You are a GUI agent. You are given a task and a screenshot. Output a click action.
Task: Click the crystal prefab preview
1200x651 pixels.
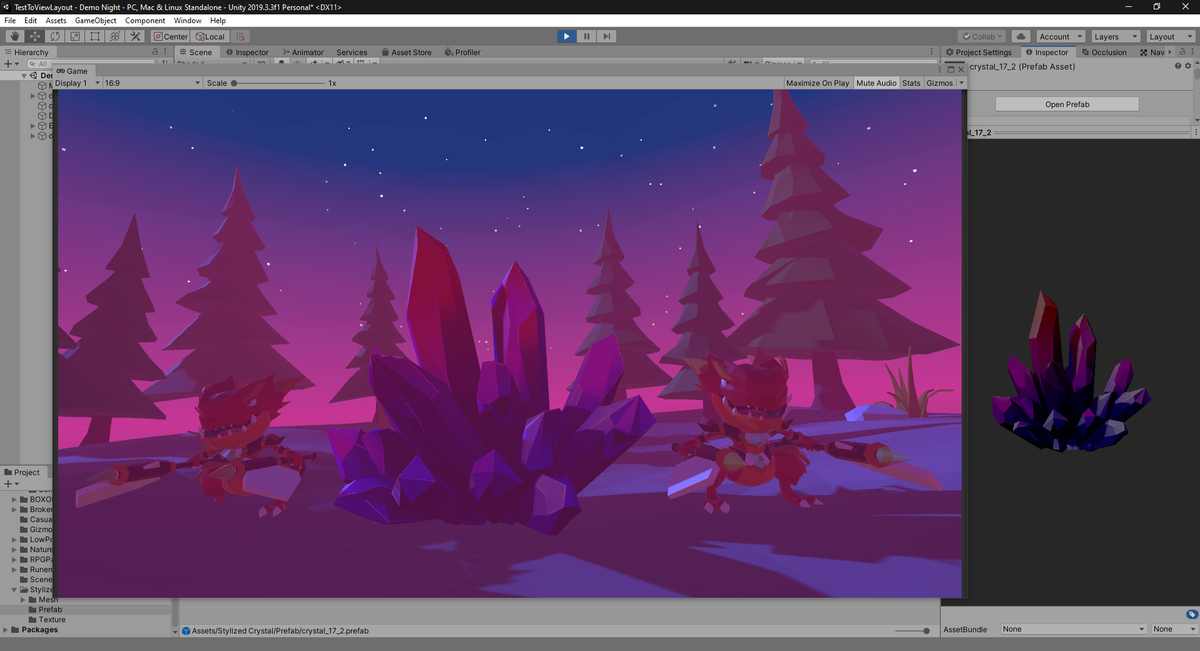[1069, 372]
